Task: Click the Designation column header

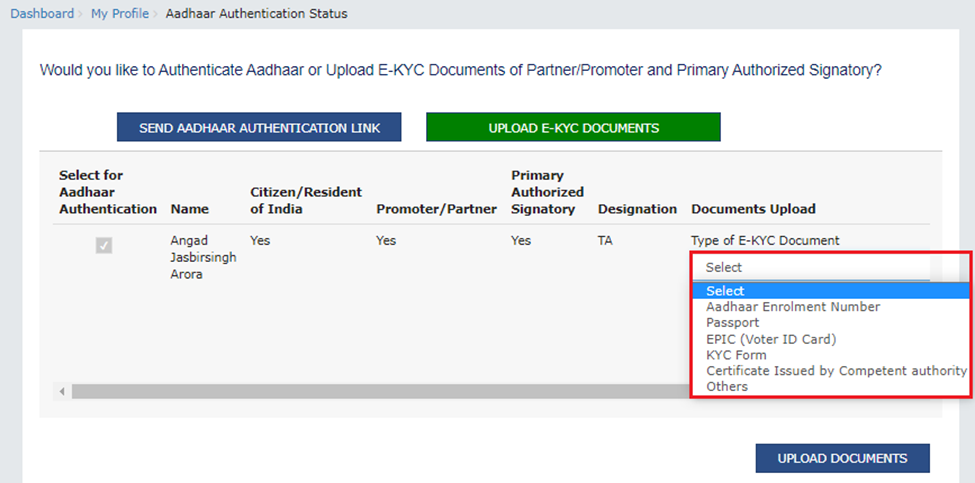Action: [637, 209]
